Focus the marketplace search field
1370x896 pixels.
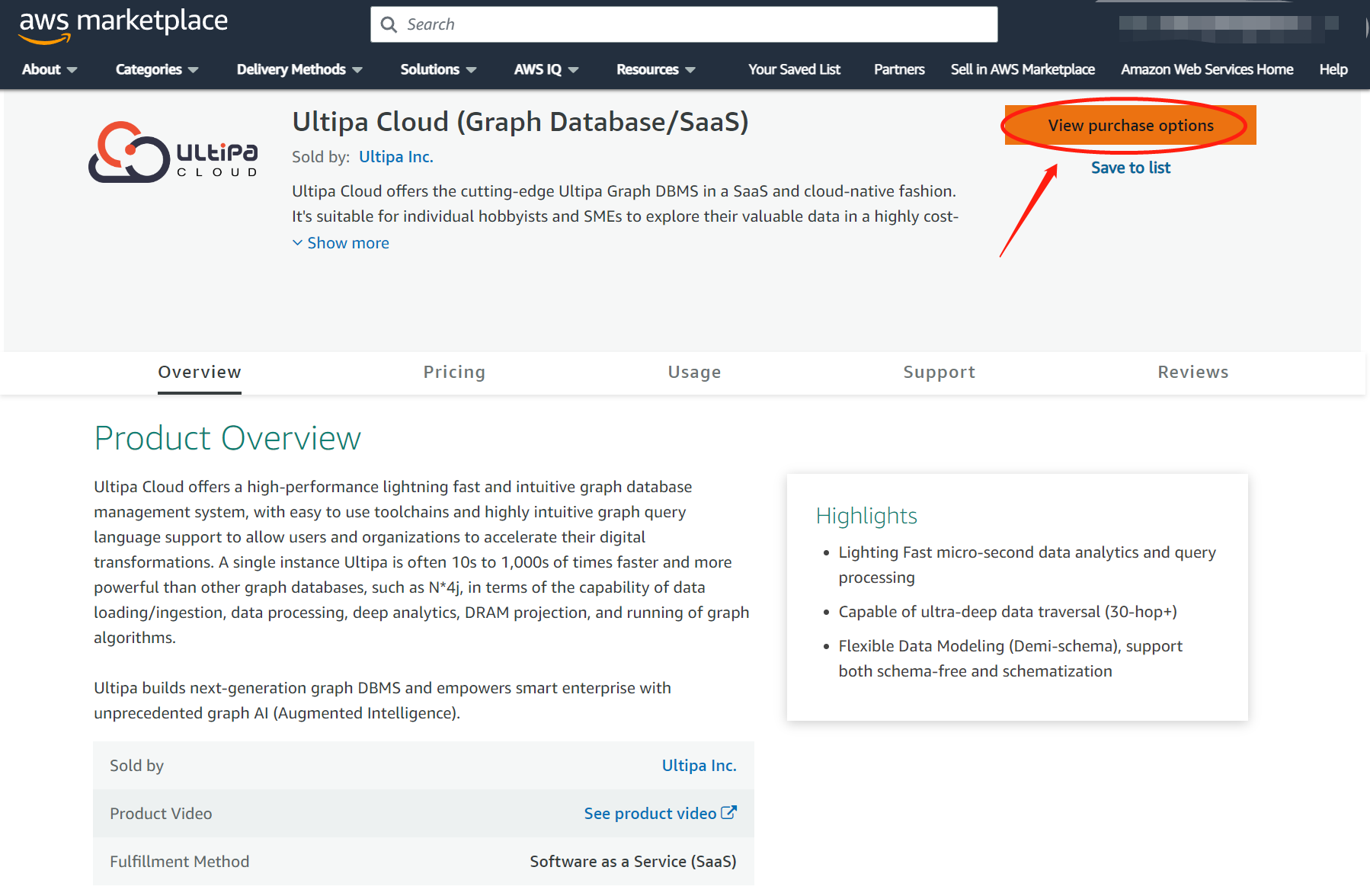coord(683,24)
